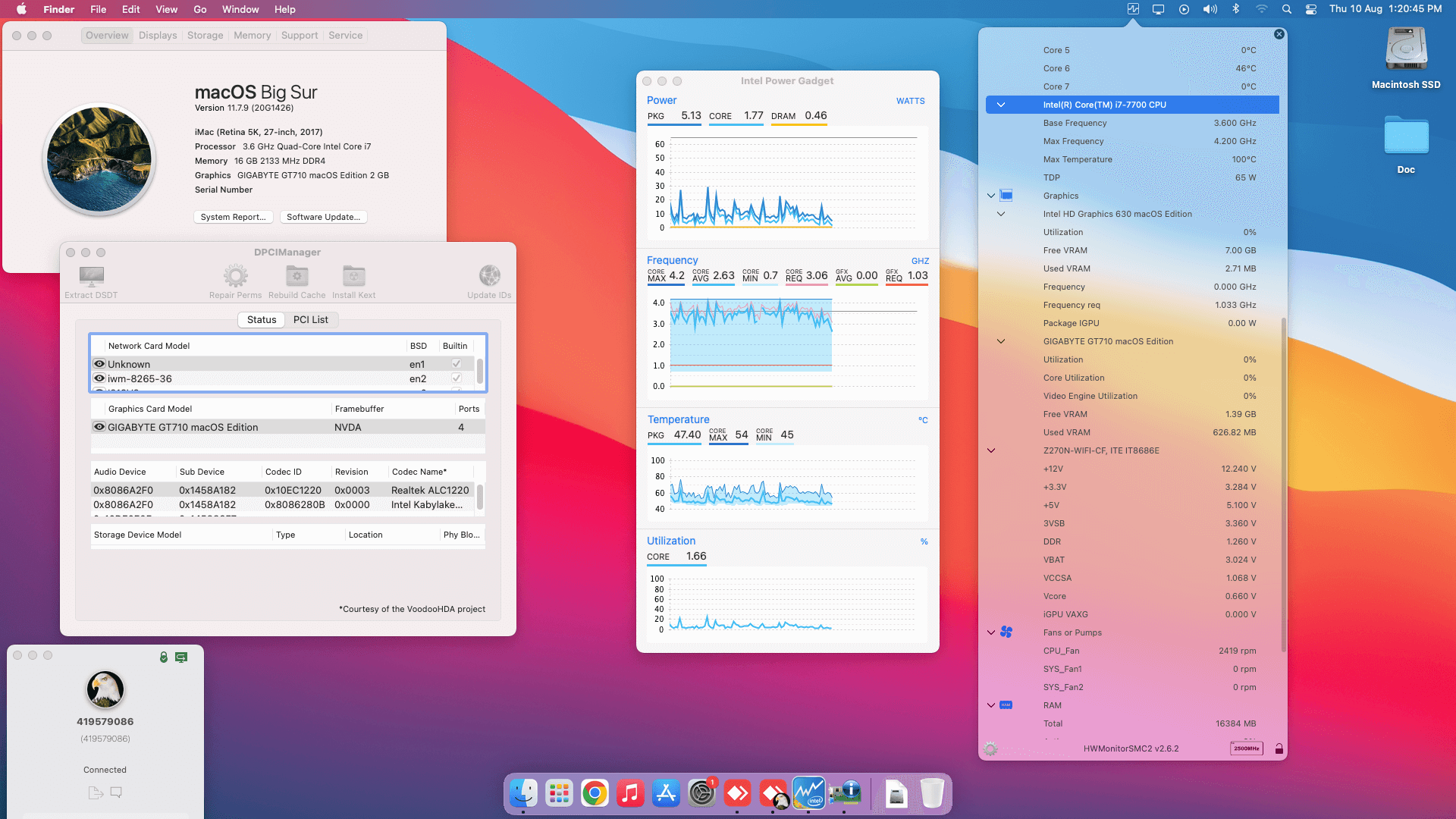The width and height of the screenshot is (1456, 819).
Task: Close the HWMonitorSMC2 popover with X
Action: coord(1279,34)
